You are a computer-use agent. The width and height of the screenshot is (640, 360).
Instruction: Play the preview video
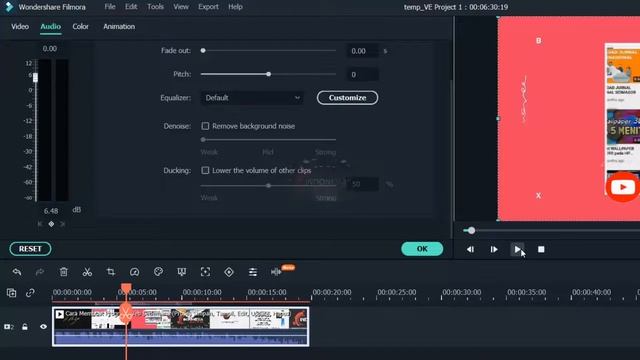tap(517, 249)
